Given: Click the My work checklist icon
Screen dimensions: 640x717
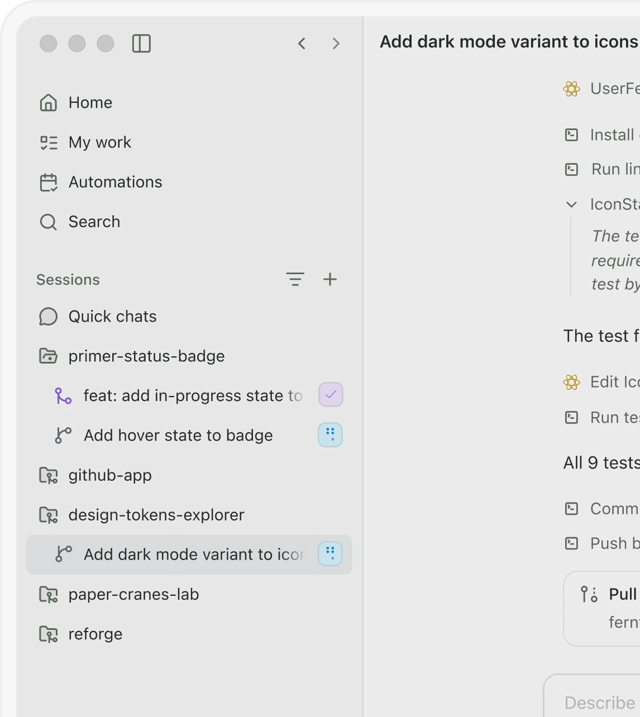Looking at the screenshot, I should (x=48, y=143).
